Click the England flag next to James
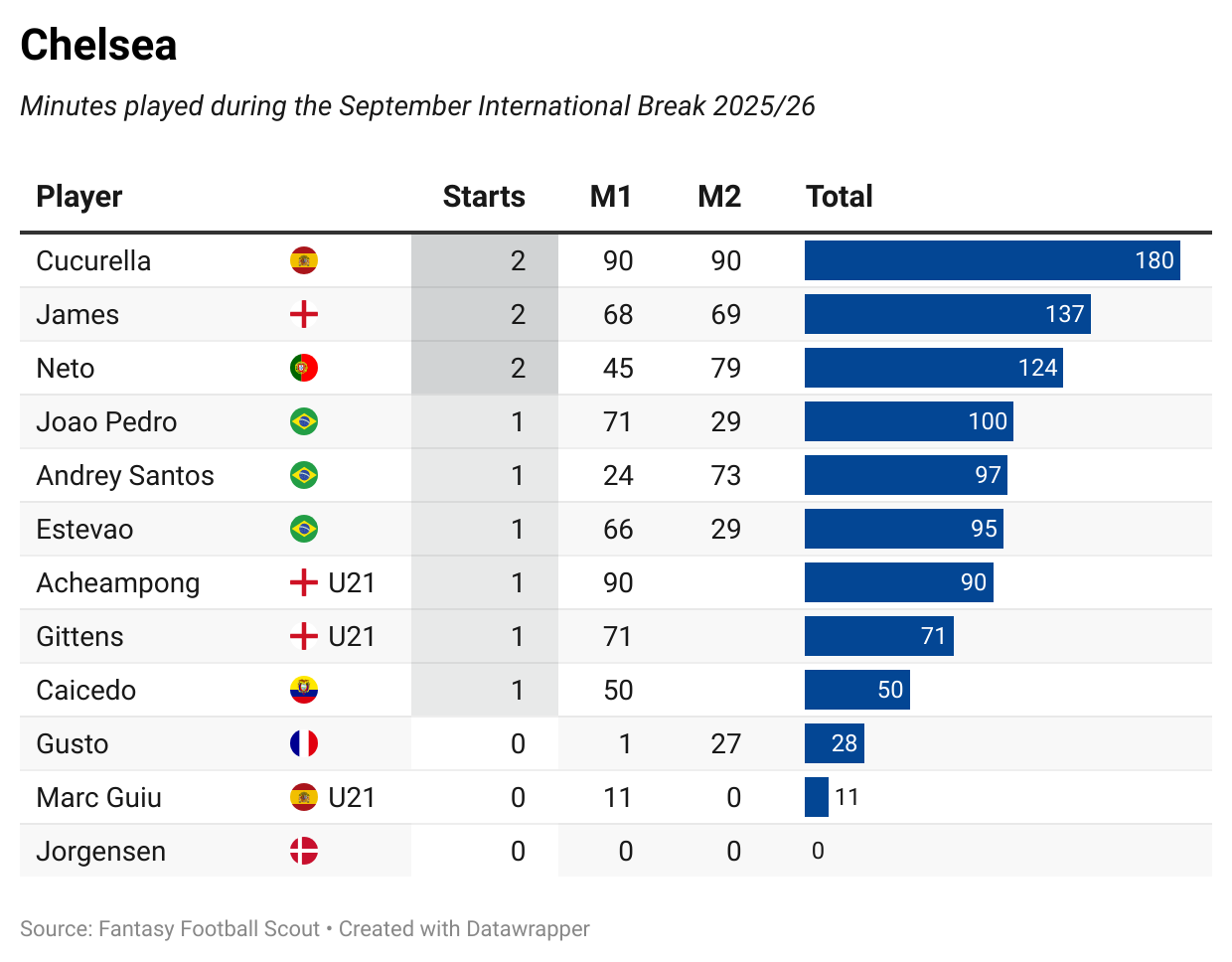This screenshot has width=1232, height=962. tap(304, 315)
